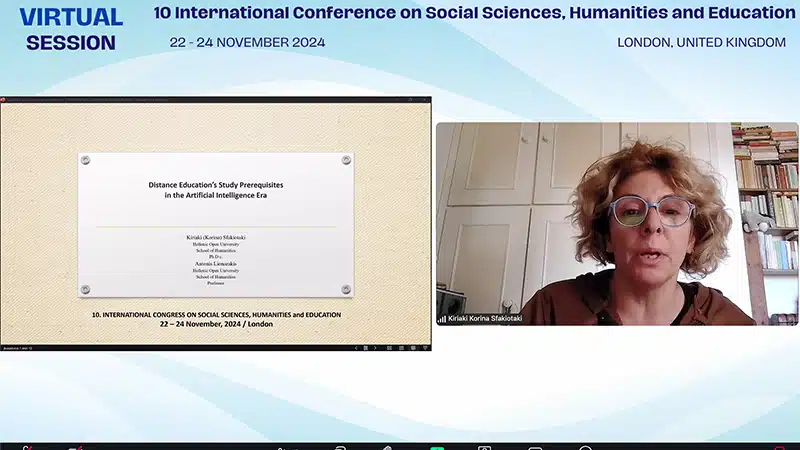Toggle the red muted microphone icon at bottom-left
800x450 pixels.
coord(27,447)
